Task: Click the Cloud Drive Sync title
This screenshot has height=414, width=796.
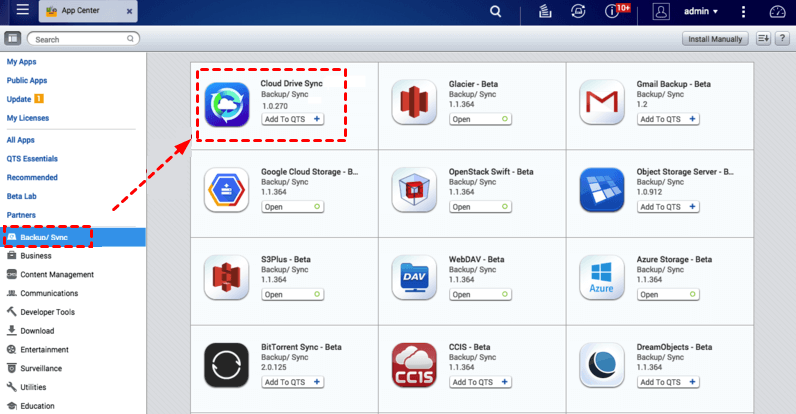Action: 291,83
